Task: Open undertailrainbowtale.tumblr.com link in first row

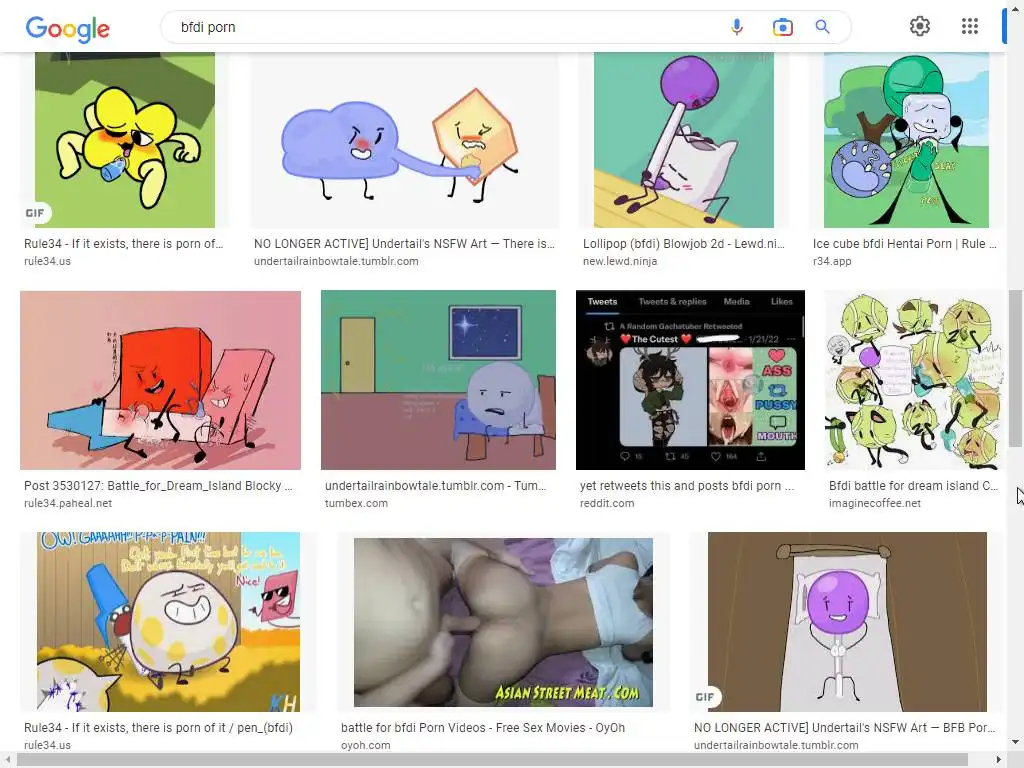Action: coord(336,261)
